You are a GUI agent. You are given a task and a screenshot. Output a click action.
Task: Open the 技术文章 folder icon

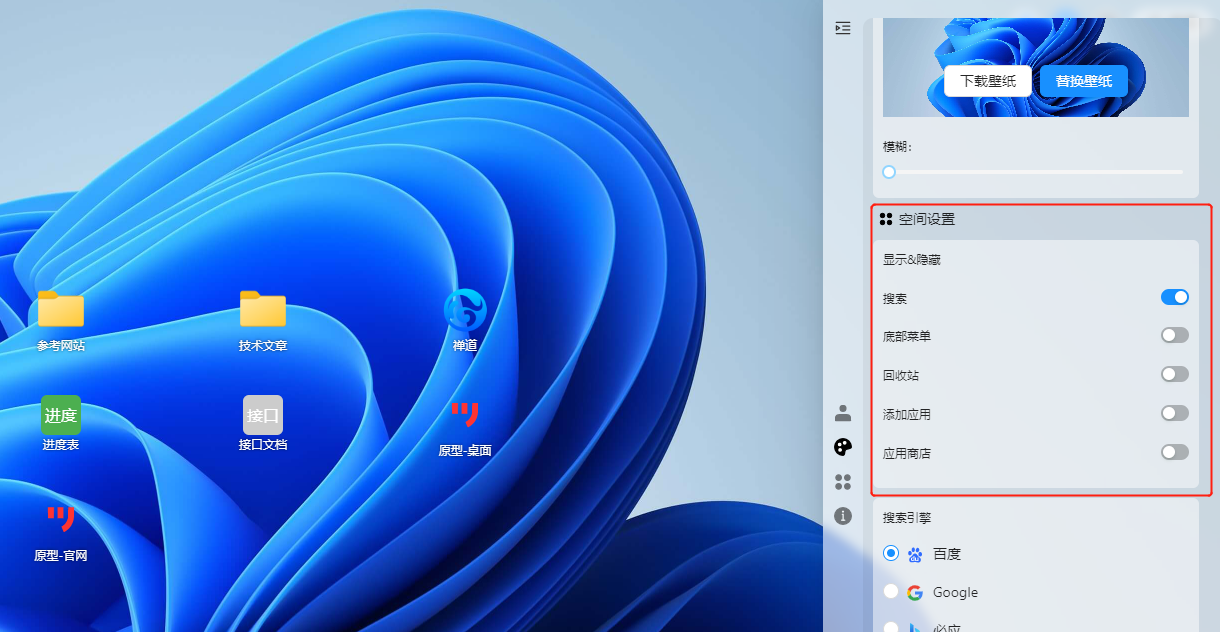click(263, 309)
